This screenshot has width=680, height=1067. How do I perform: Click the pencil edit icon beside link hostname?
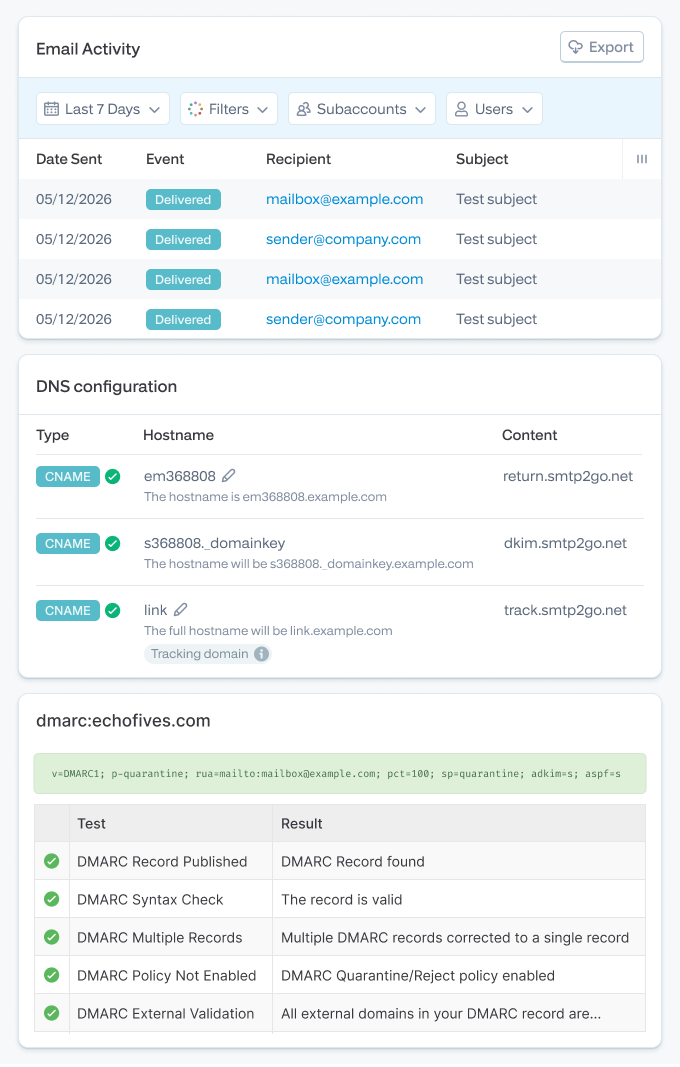coord(180,610)
